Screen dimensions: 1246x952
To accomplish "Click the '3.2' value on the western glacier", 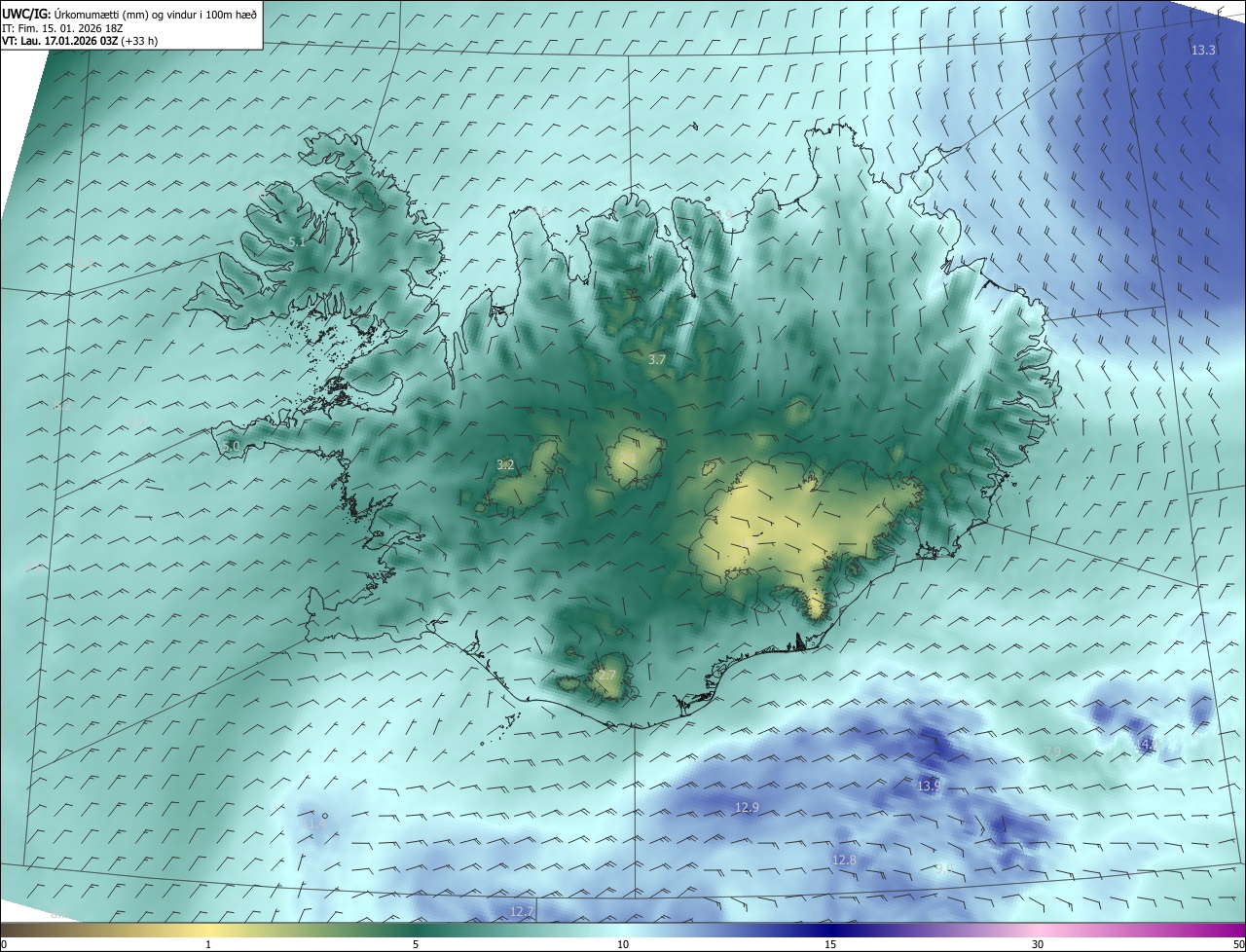I will click(x=505, y=464).
